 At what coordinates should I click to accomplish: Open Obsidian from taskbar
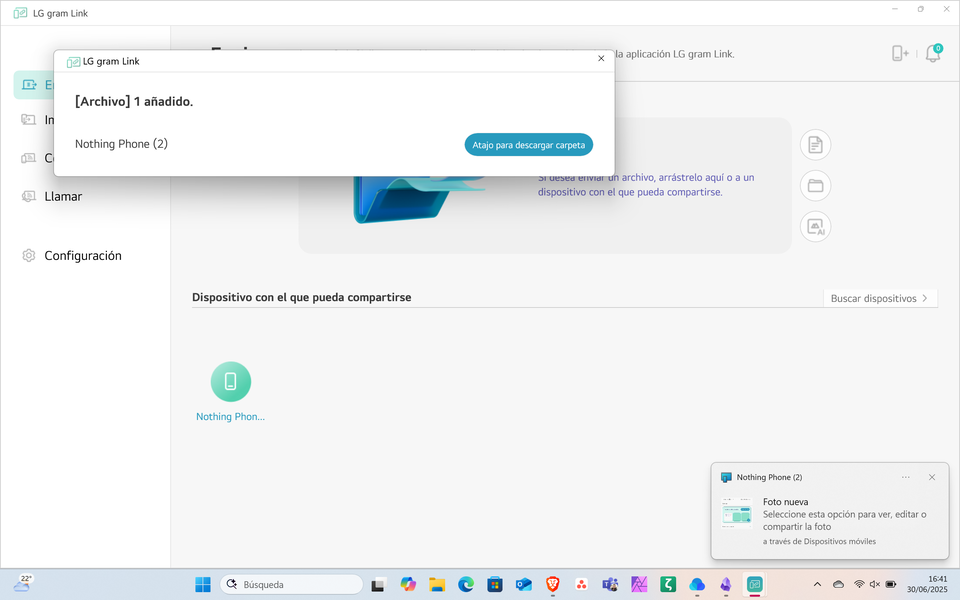point(726,585)
